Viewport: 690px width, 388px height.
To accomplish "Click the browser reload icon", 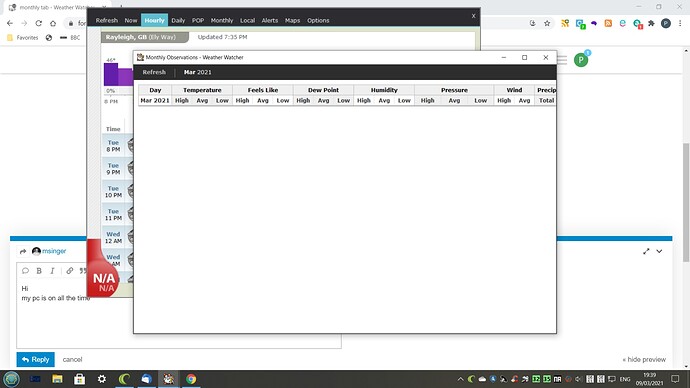I will click(39, 23).
